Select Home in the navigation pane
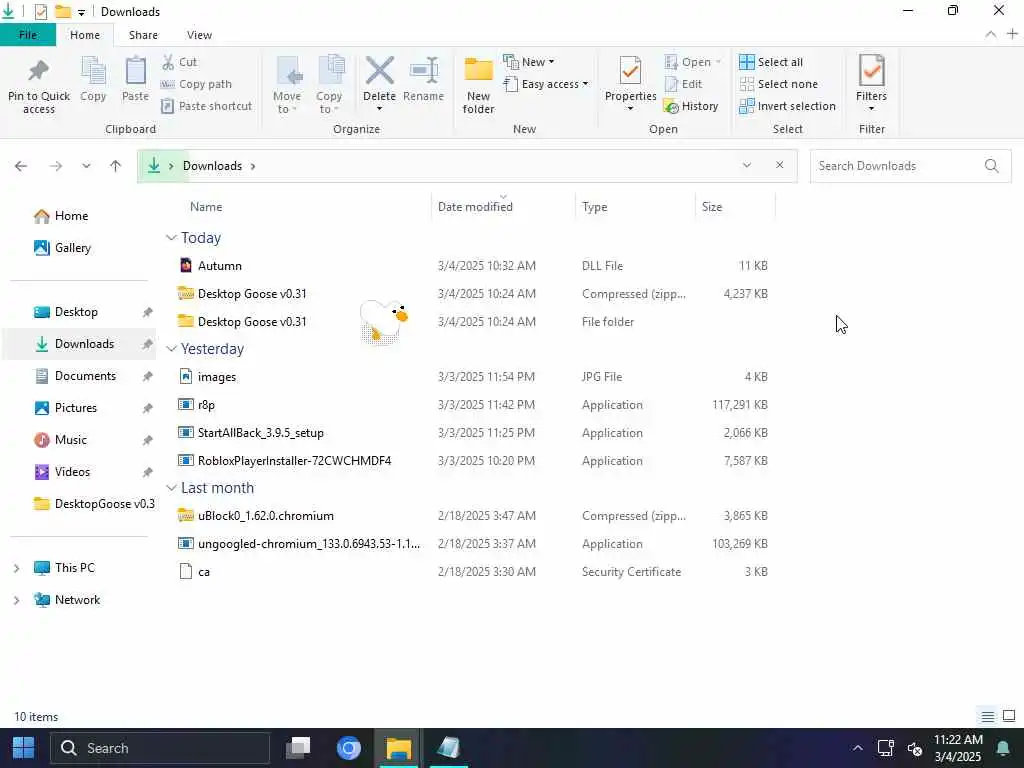Viewport: 1024px width, 768px height. click(x=71, y=216)
